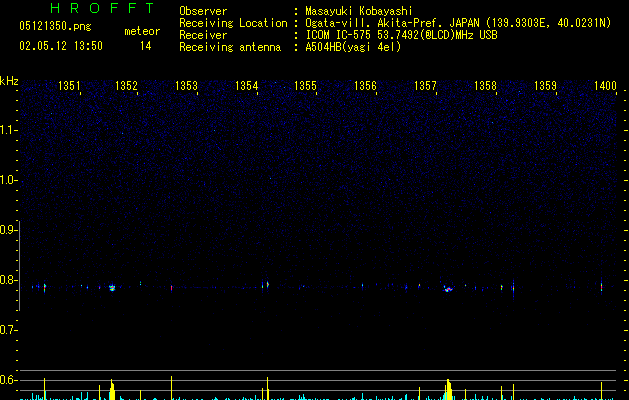Click the 0.6 kHz frequency label
Viewport: 629px width, 400px height.
pyautogui.click(x=8, y=380)
